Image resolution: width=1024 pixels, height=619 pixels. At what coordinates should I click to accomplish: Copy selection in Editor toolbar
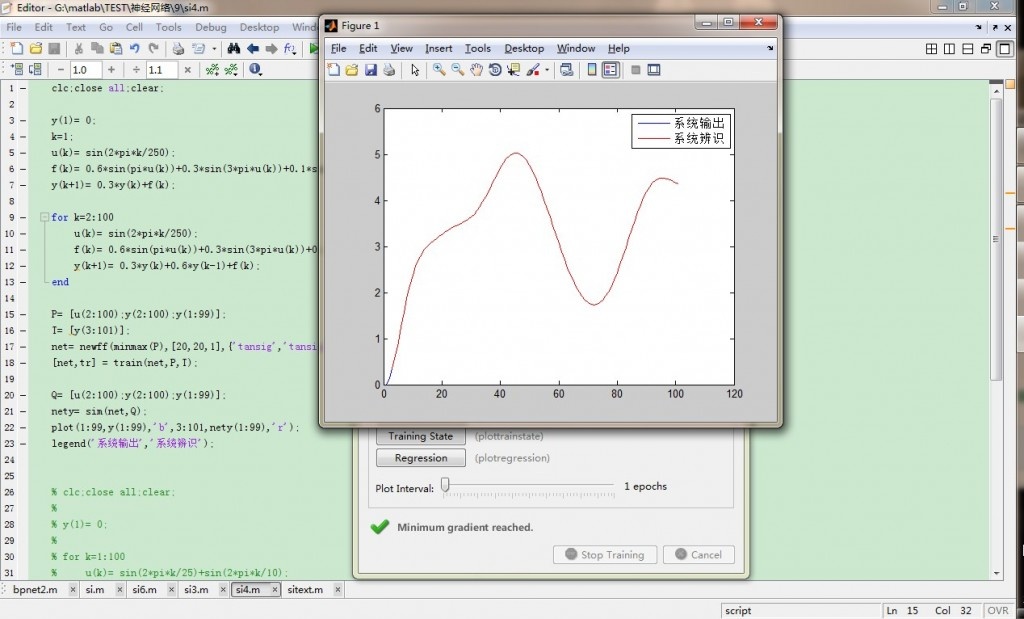pyautogui.click(x=97, y=48)
